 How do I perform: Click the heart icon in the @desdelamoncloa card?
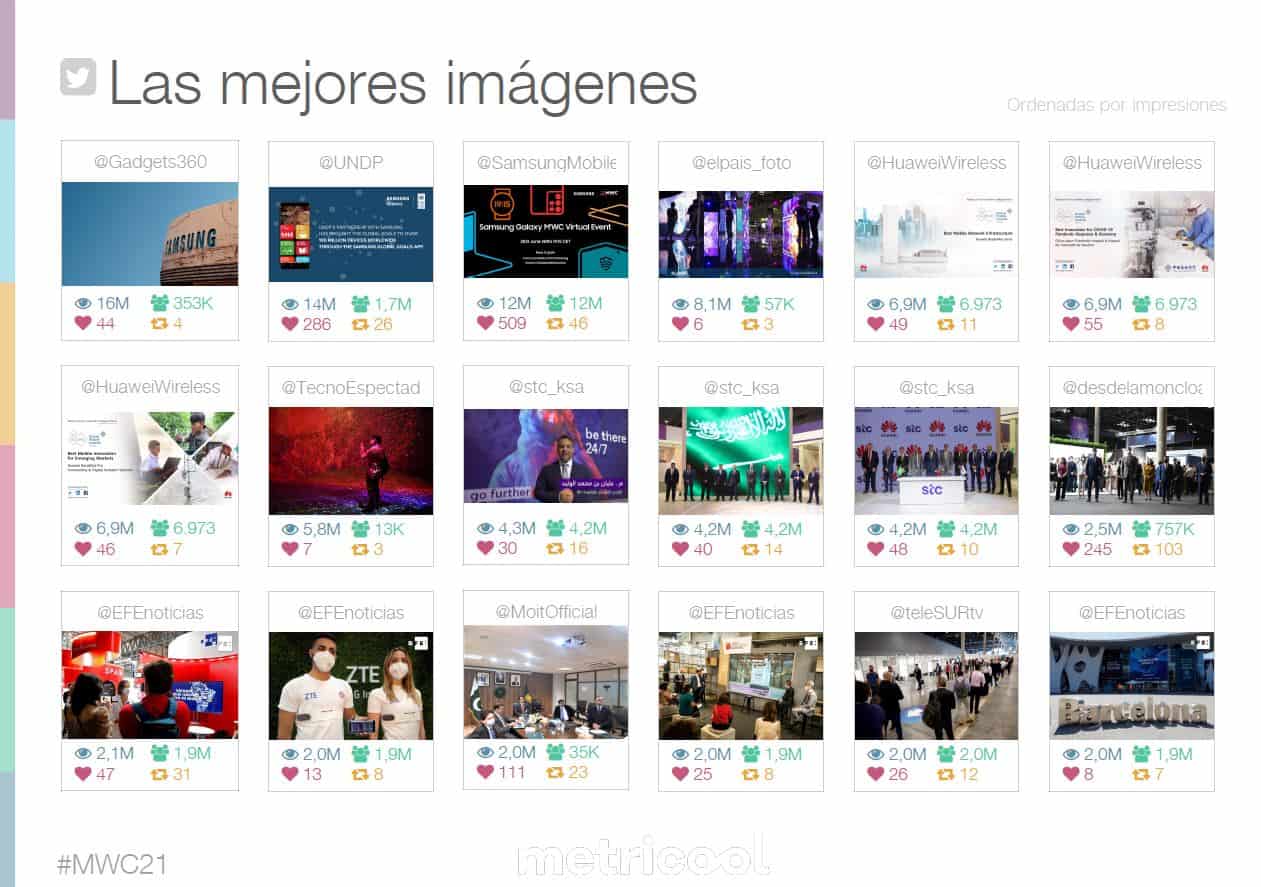(1071, 548)
